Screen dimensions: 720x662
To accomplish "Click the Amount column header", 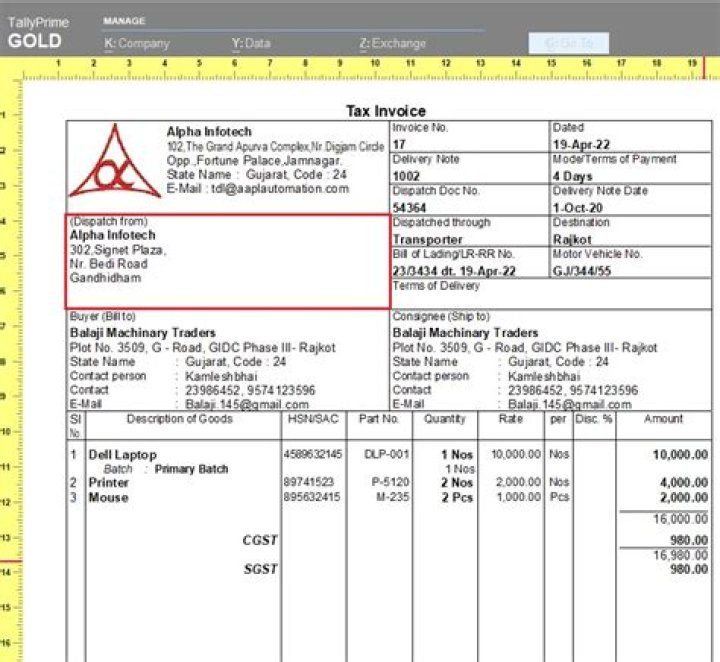I will pos(663,419).
